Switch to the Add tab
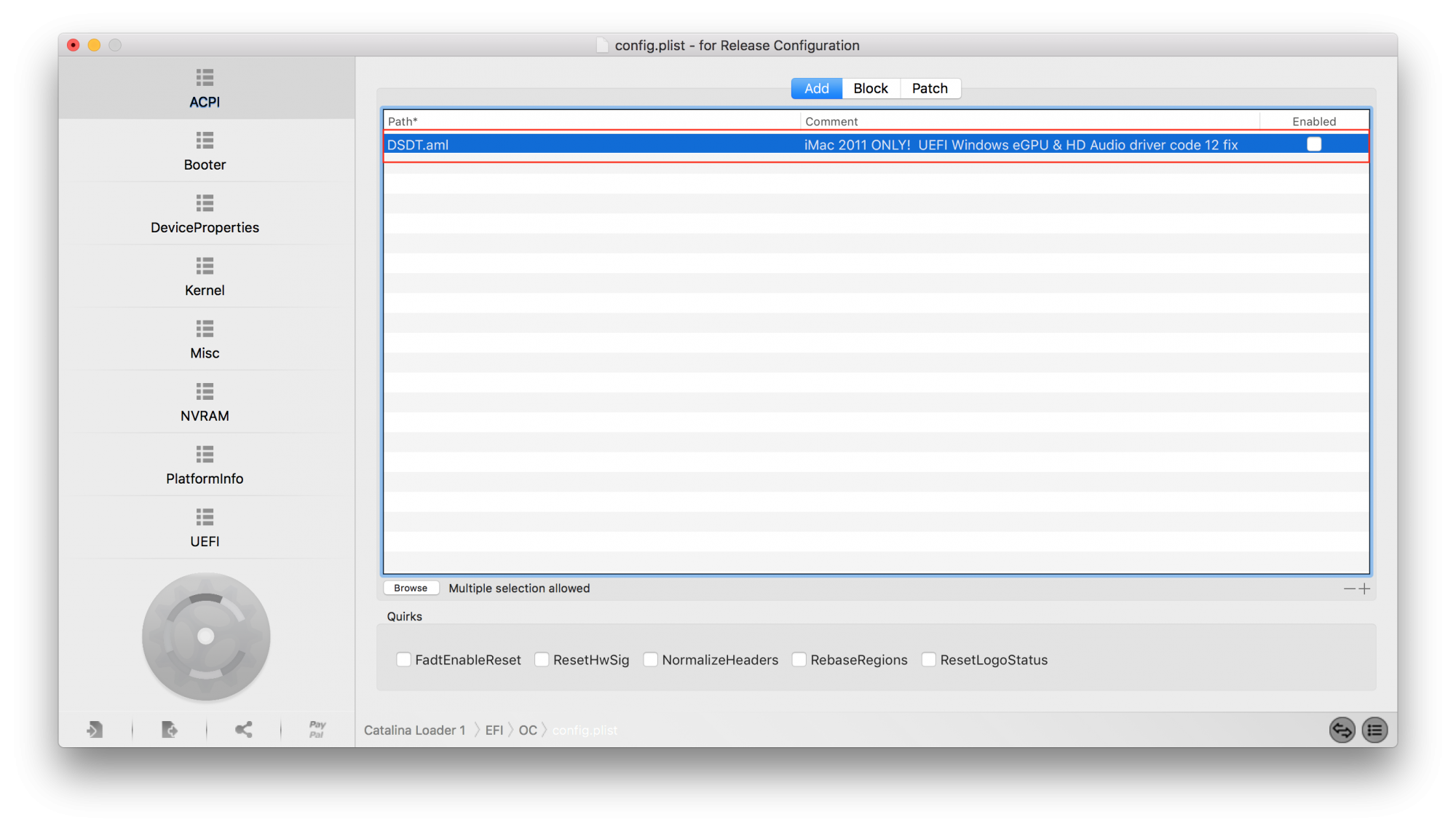The image size is (1456, 831). pyautogui.click(x=816, y=88)
